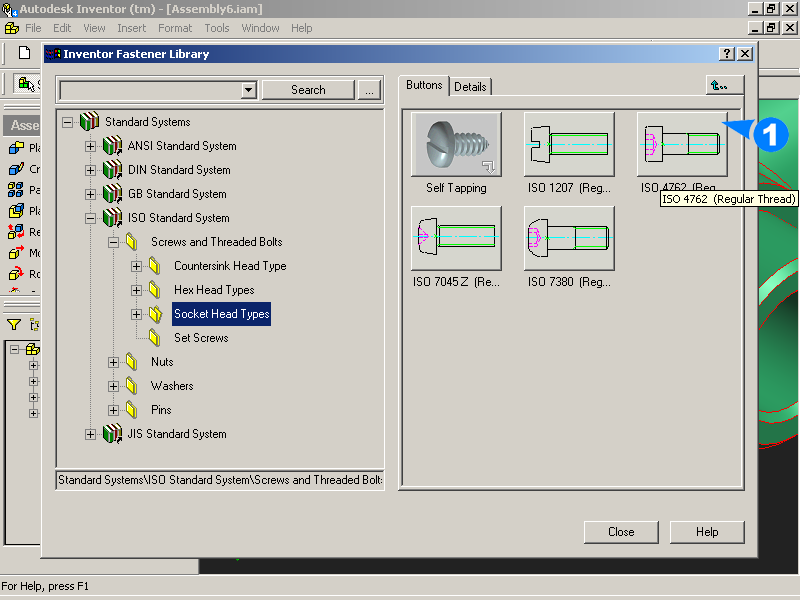Expand the ANSI Standard System node

click(90, 146)
